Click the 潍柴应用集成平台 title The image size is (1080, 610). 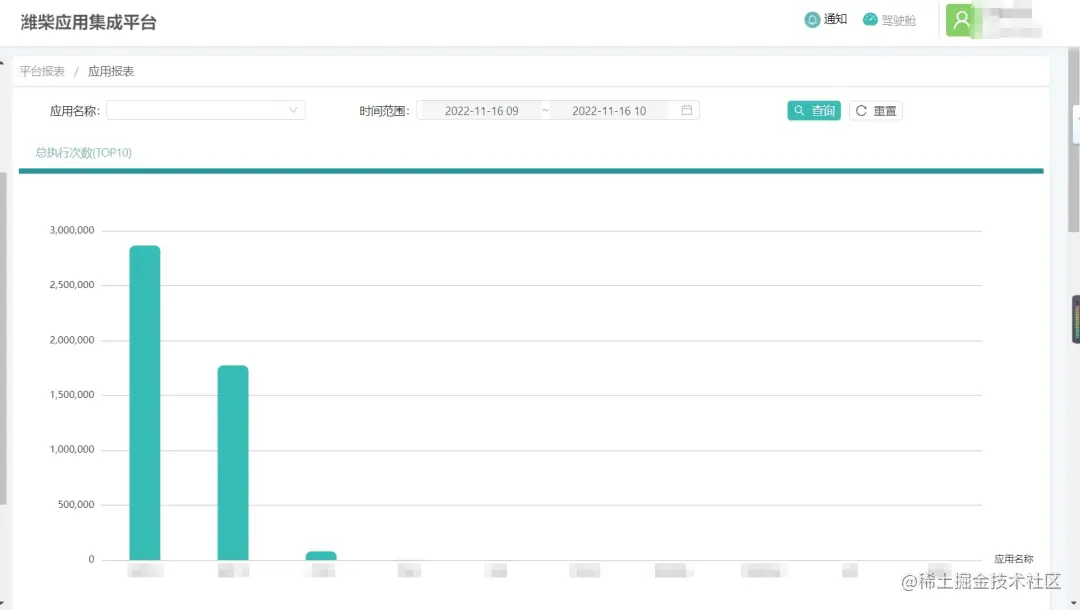coord(89,22)
